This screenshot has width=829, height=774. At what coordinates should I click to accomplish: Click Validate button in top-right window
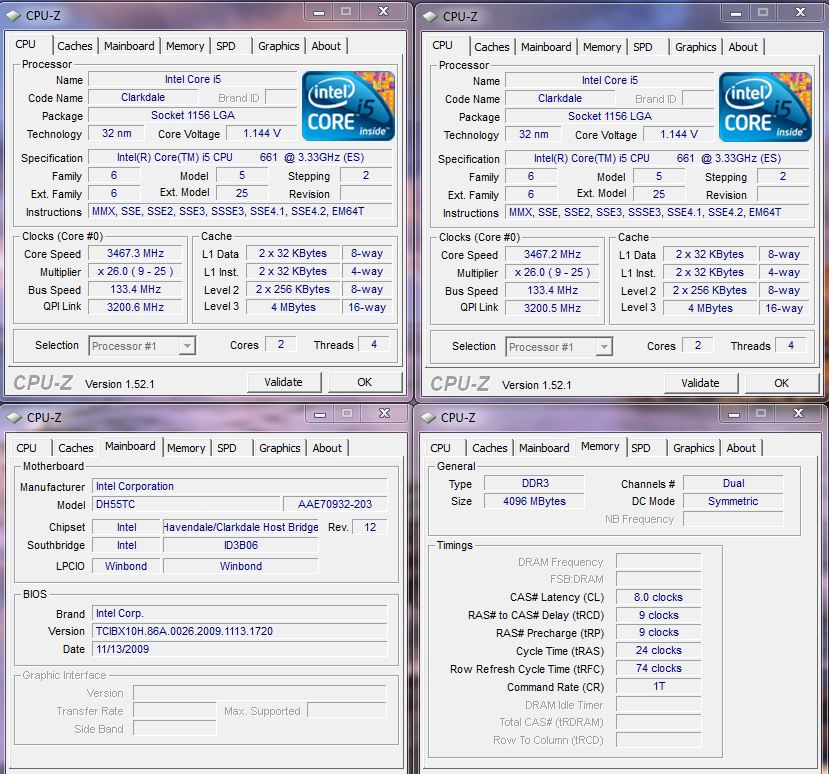coord(701,383)
